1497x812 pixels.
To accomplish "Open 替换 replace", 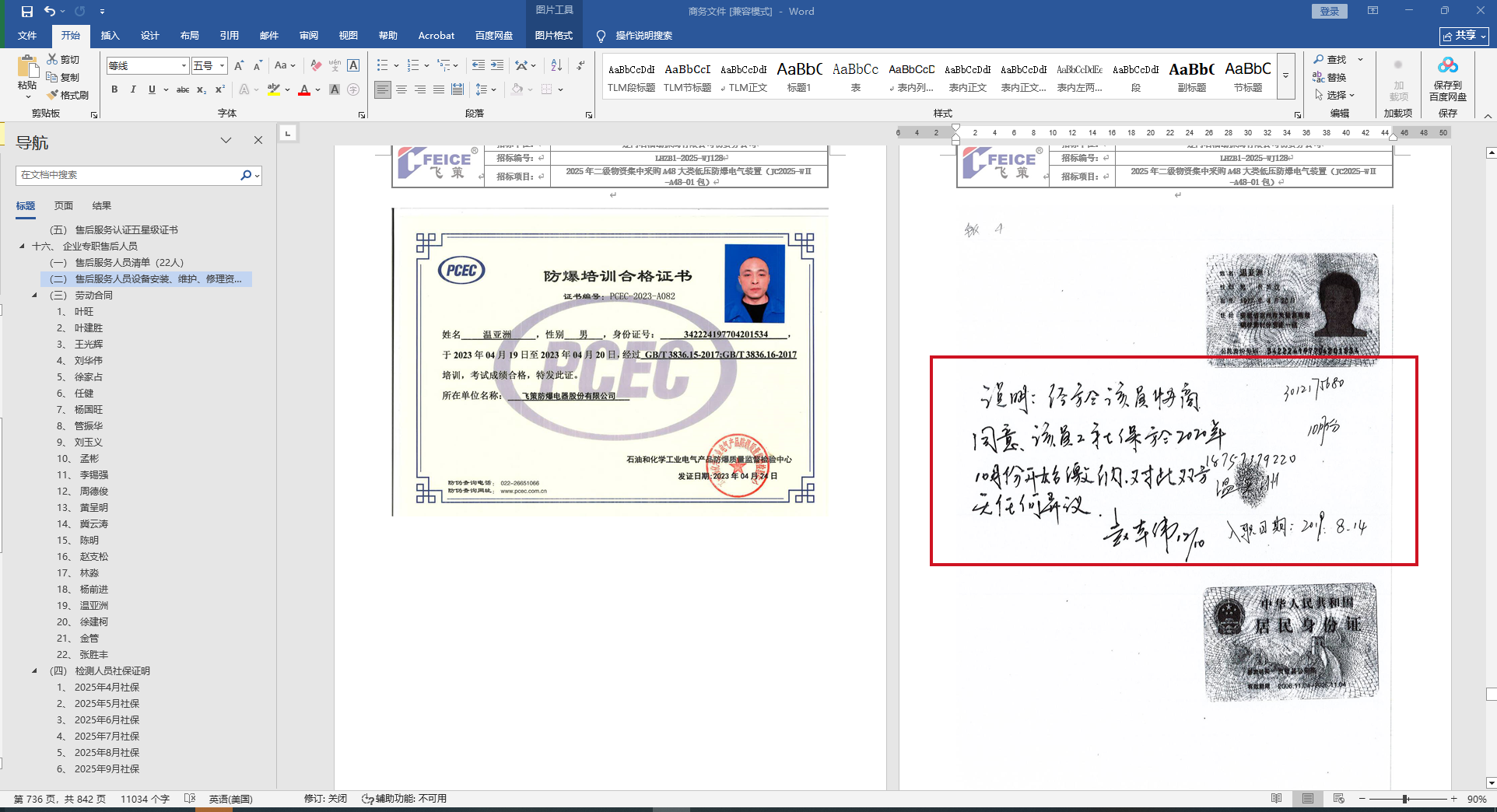I will [1330, 77].
